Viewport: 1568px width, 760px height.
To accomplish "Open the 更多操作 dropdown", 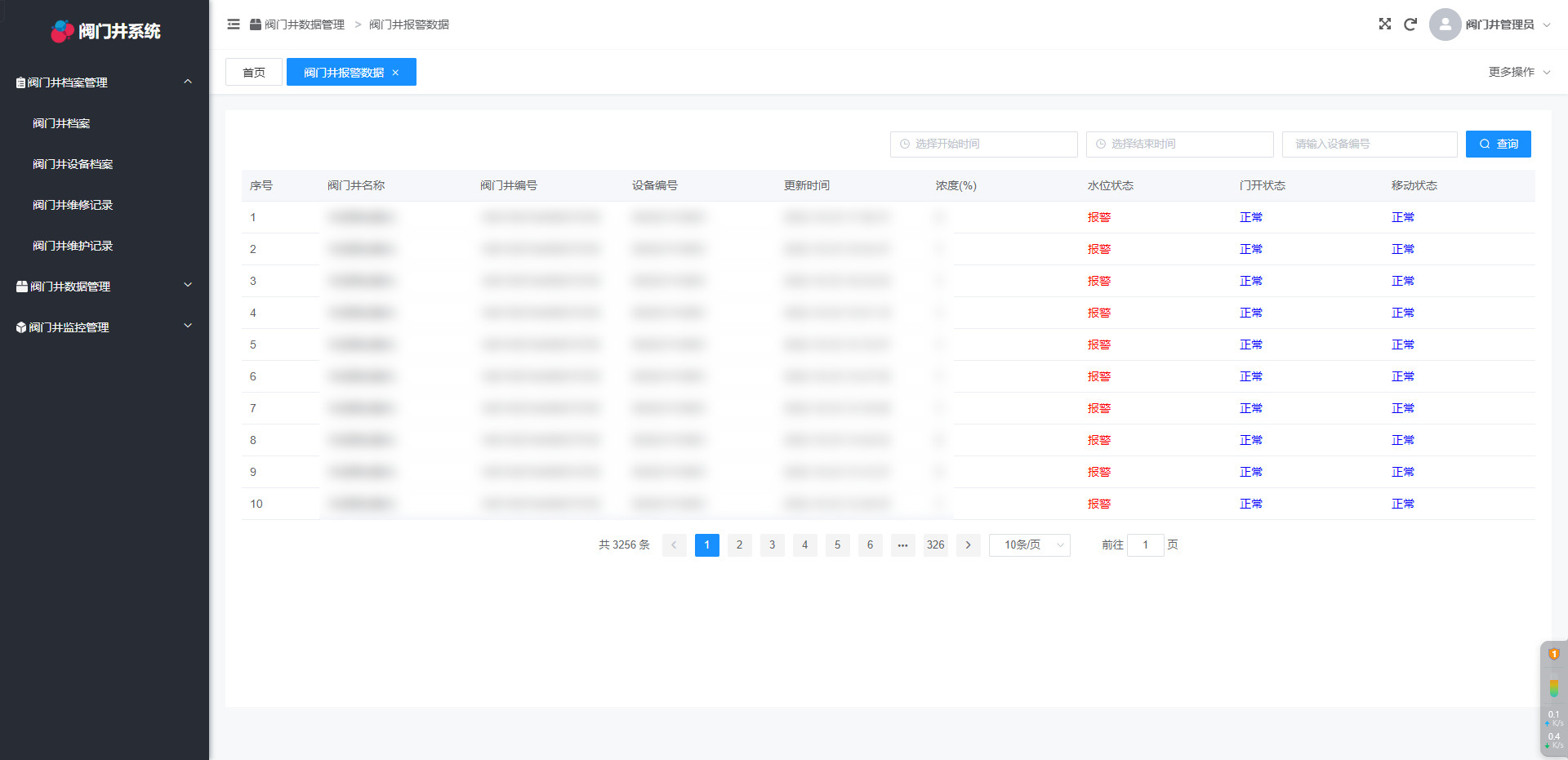I will 1518,72.
